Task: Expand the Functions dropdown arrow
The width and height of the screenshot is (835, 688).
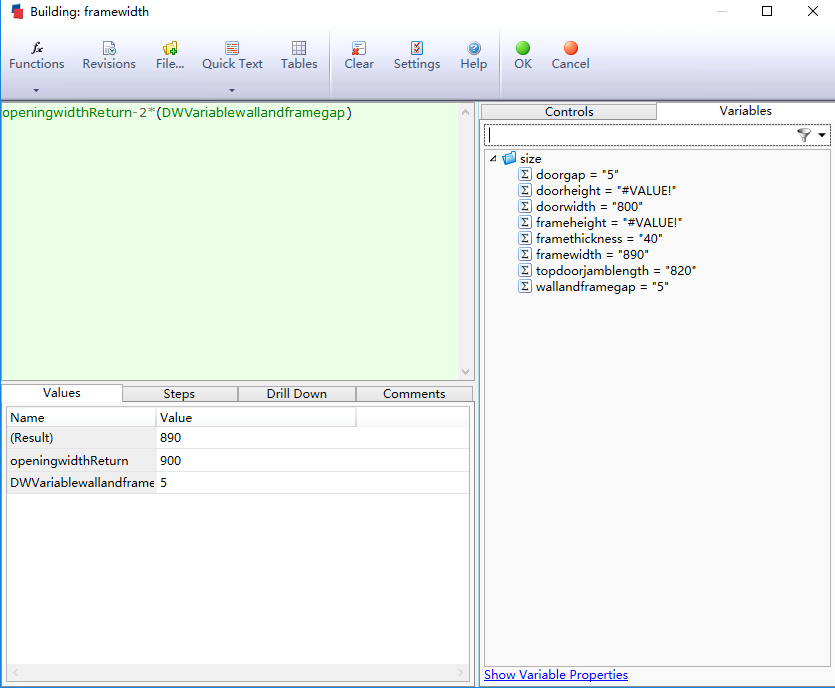Action: pos(36,90)
